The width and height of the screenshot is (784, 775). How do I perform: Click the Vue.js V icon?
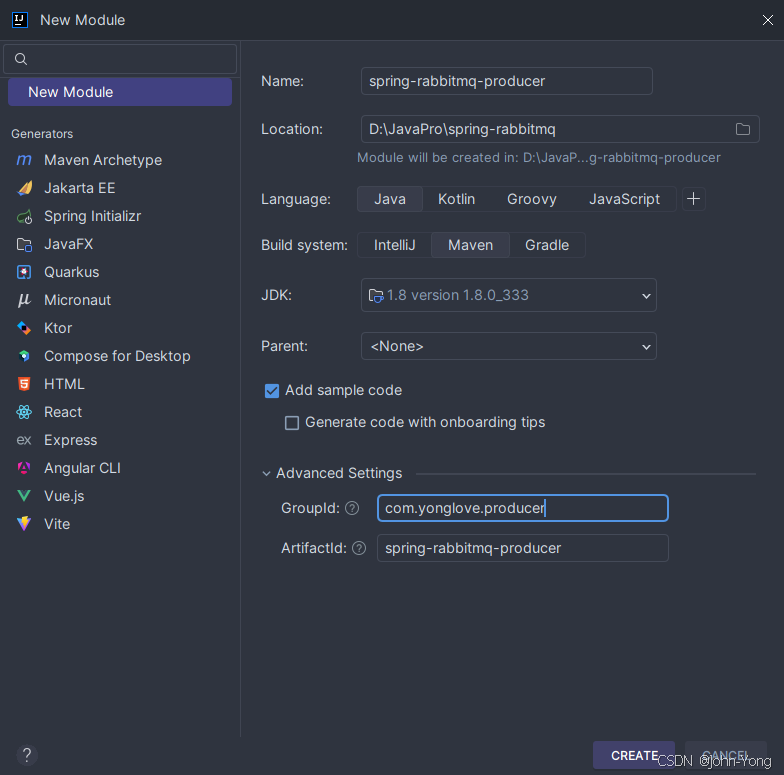click(x=24, y=496)
